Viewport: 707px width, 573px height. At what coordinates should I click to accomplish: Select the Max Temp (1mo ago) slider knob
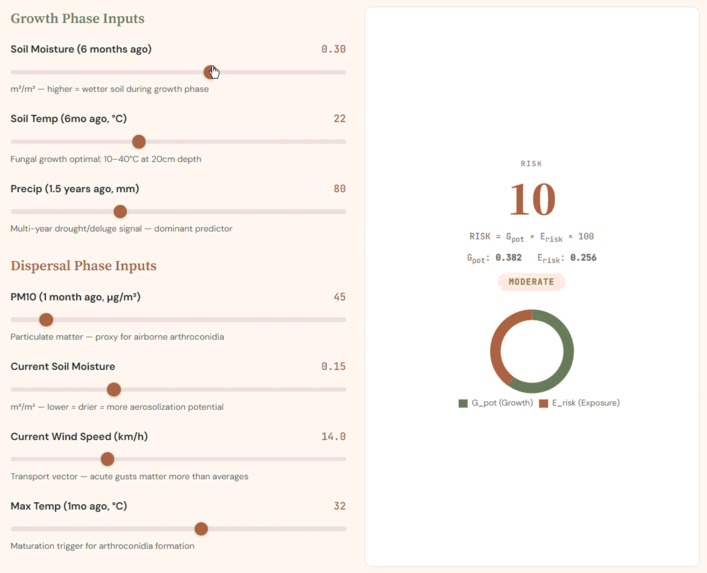click(201, 529)
